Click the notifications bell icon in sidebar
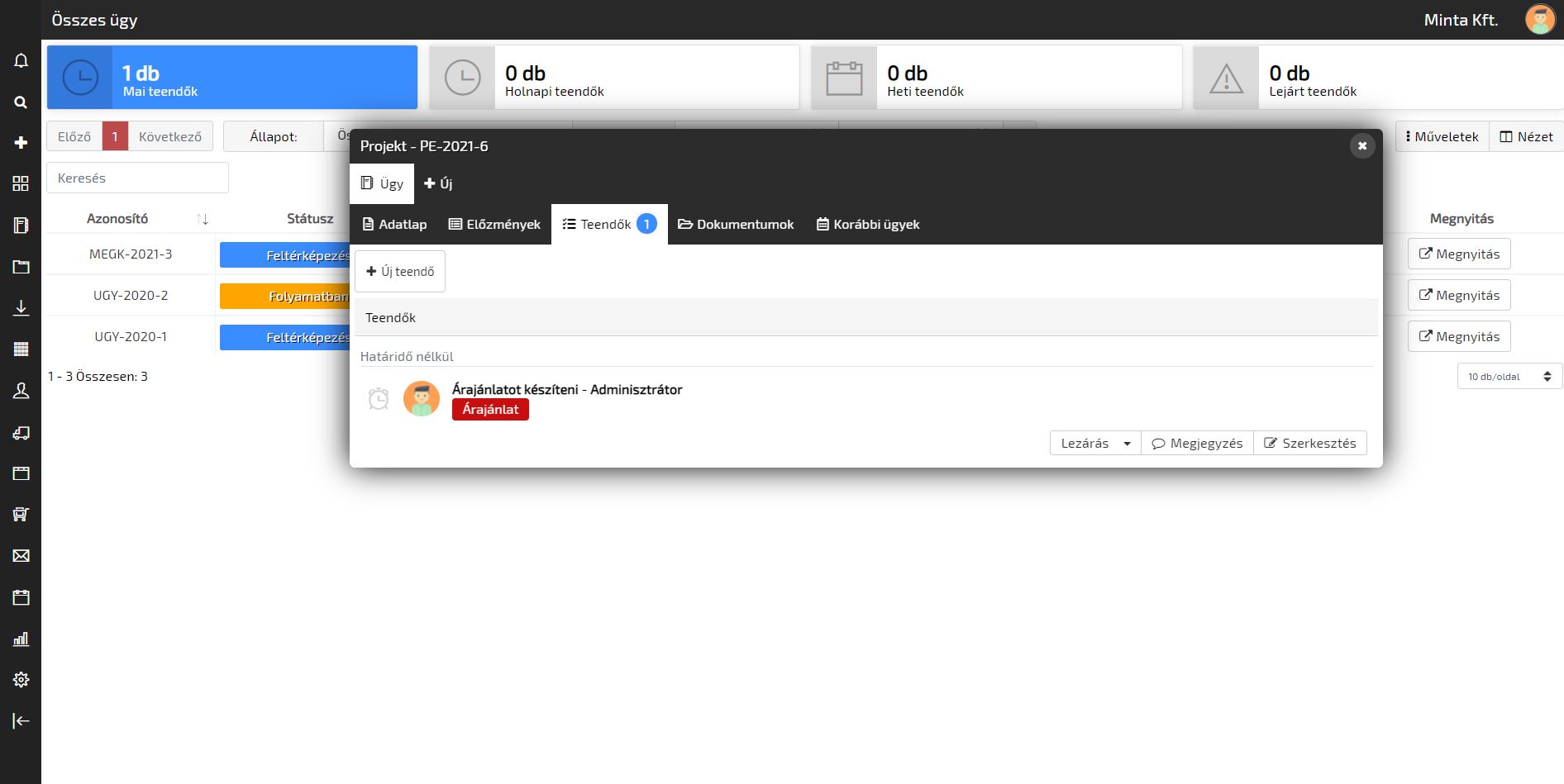 coord(21,61)
